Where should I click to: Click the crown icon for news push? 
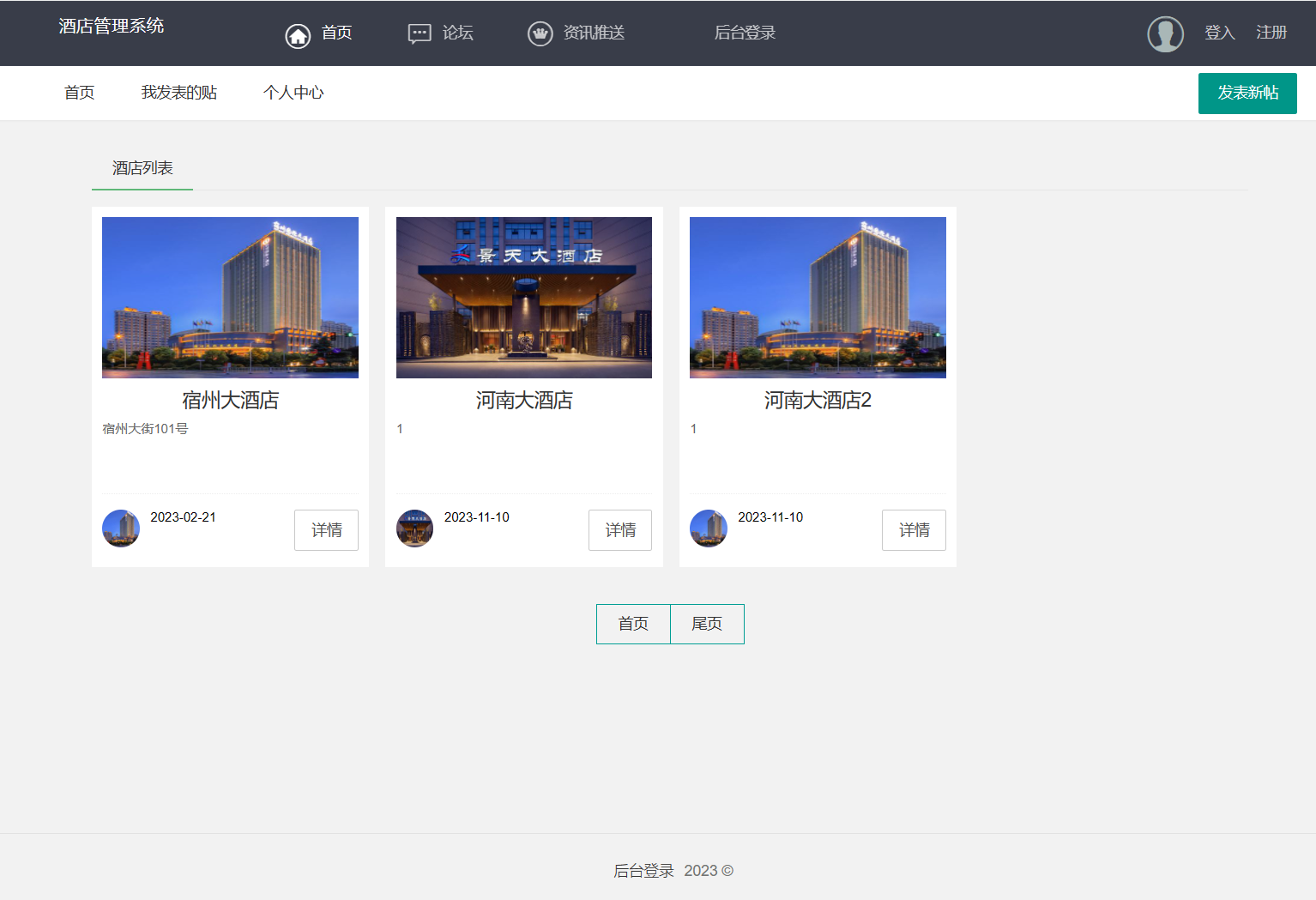pyautogui.click(x=540, y=34)
